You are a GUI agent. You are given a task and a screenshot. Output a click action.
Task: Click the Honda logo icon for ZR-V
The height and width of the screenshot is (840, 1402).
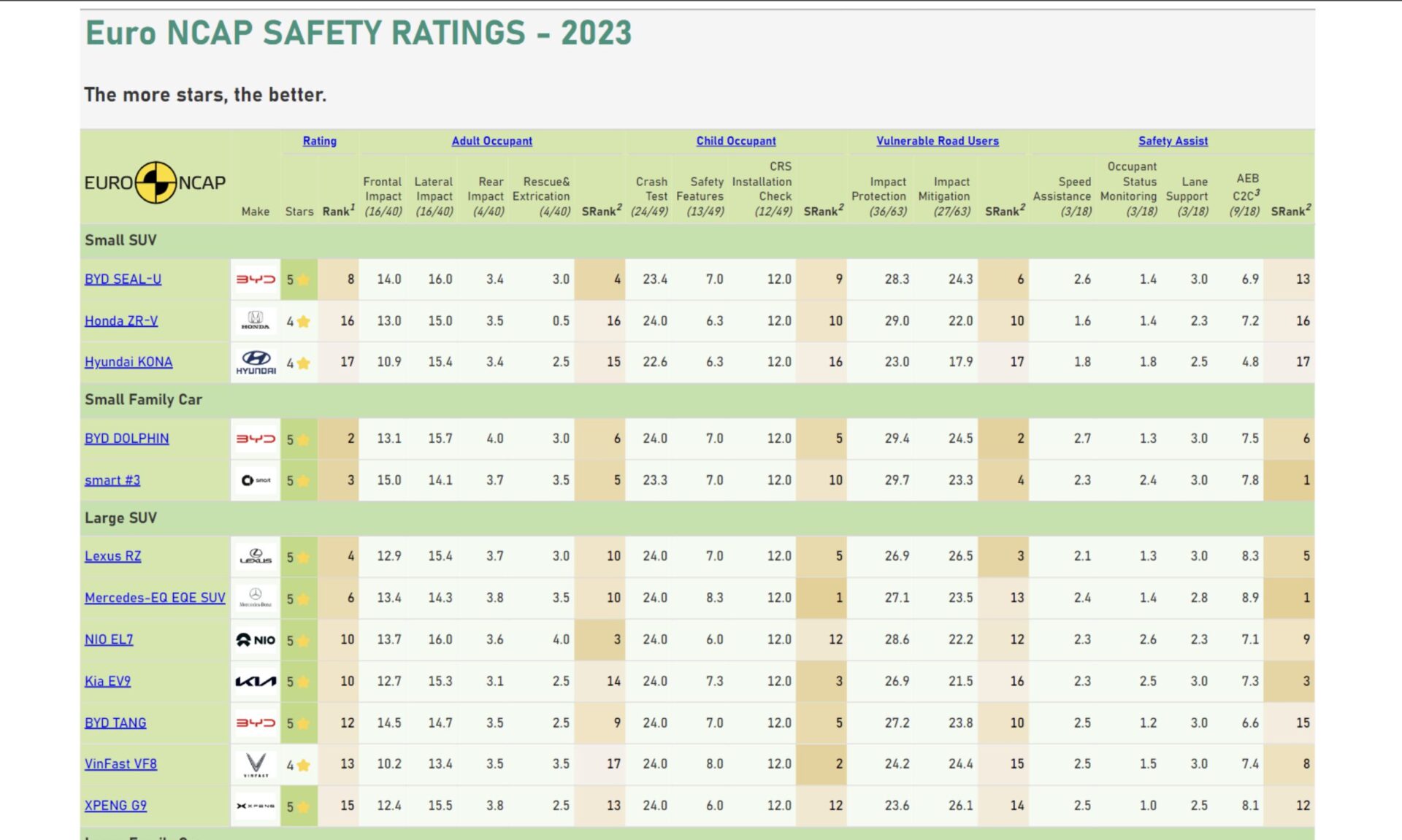coord(255,320)
